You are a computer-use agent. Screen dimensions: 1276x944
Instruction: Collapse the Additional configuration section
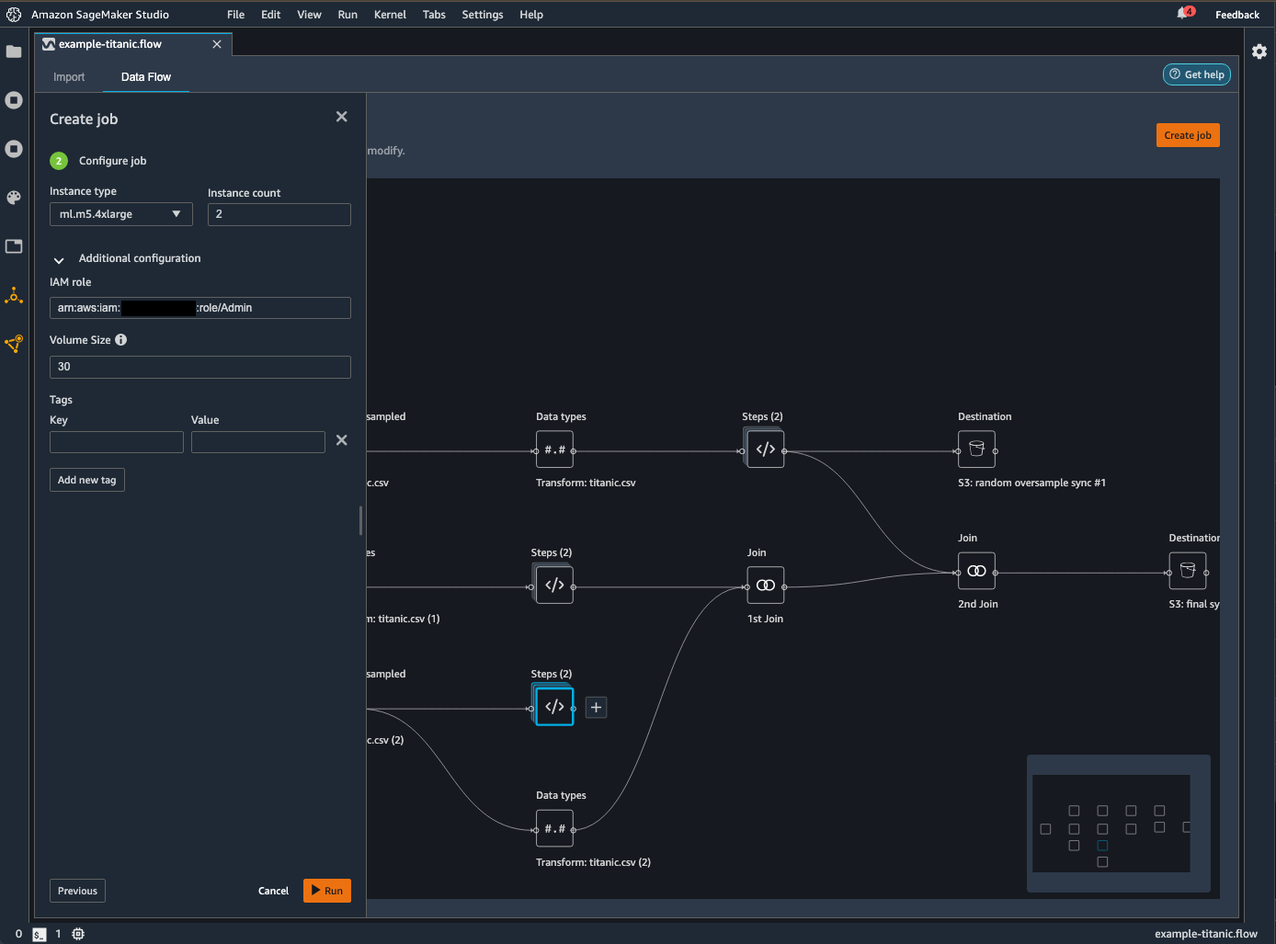(59, 259)
